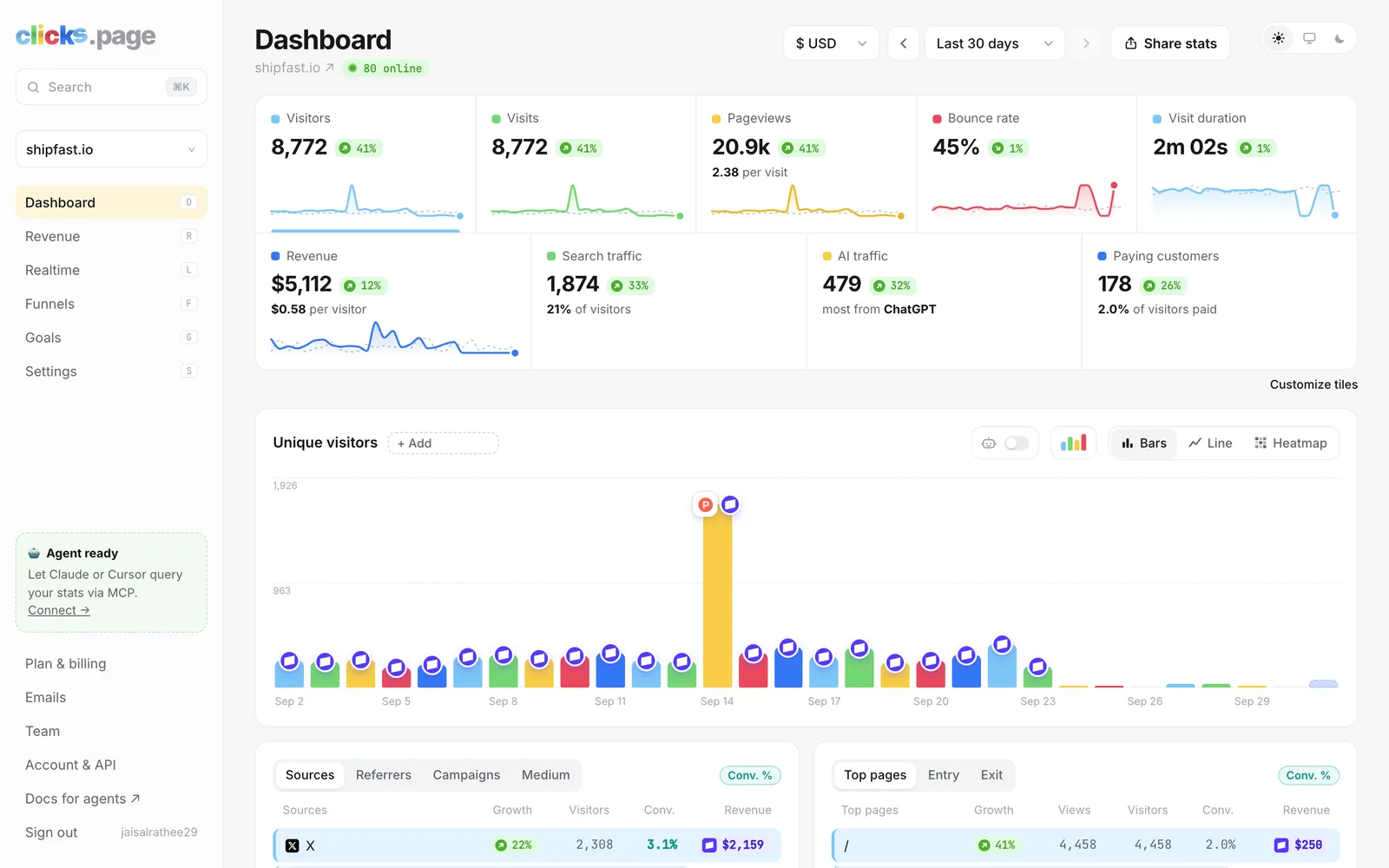Open the Revenue sidebar item

click(x=111, y=236)
